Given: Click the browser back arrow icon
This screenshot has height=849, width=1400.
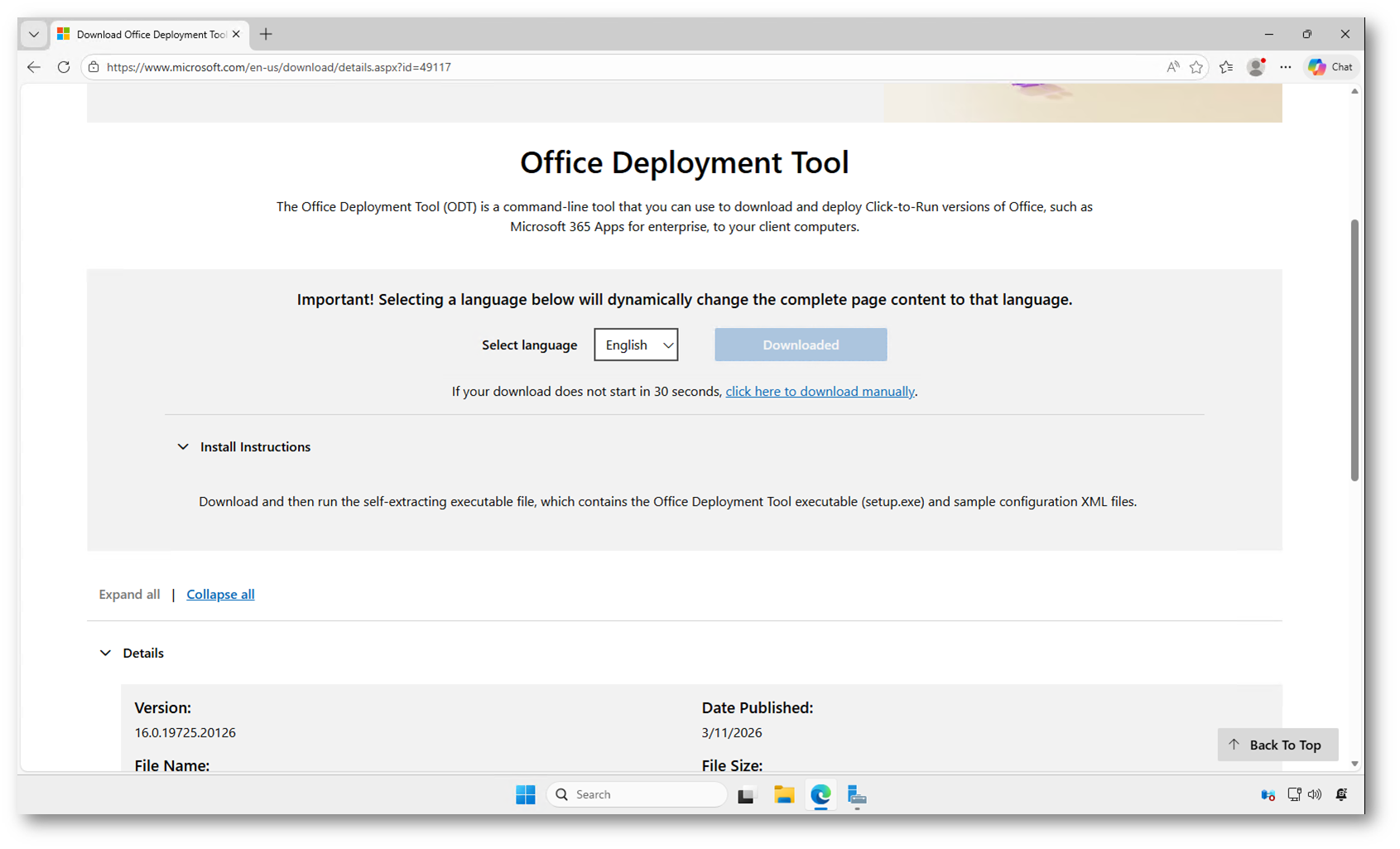Looking at the screenshot, I should point(34,67).
